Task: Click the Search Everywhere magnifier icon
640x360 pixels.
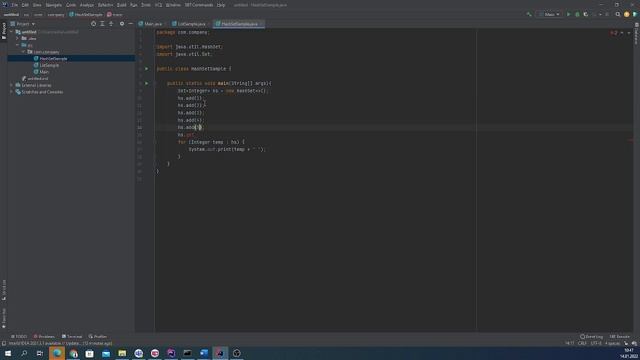Action: tap(618, 14)
